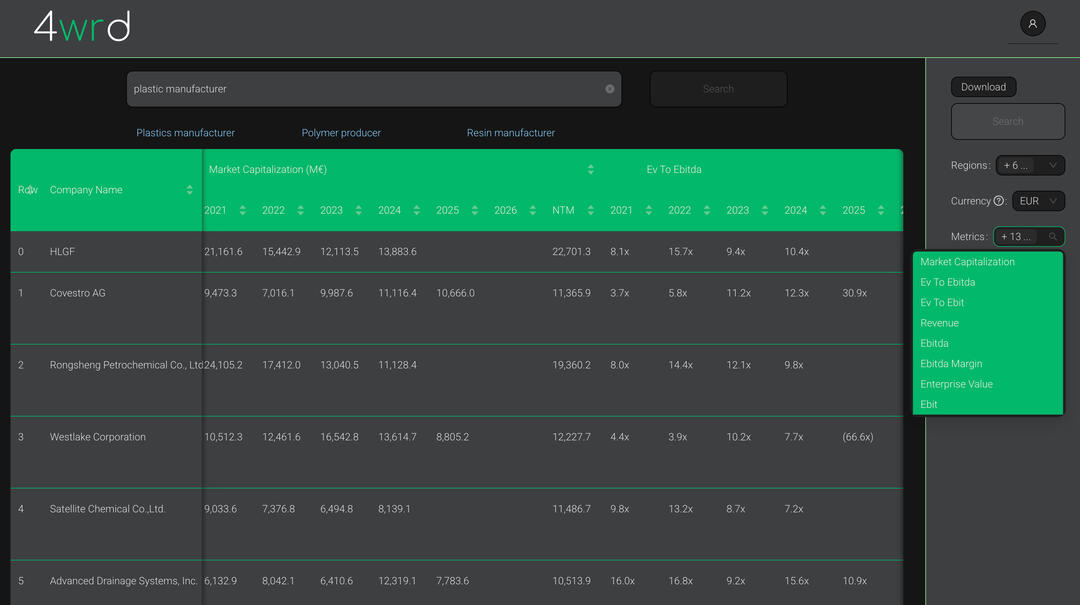The image size is (1080, 605).
Task: Clear the search query with the X icon
Action: point(609,89)
